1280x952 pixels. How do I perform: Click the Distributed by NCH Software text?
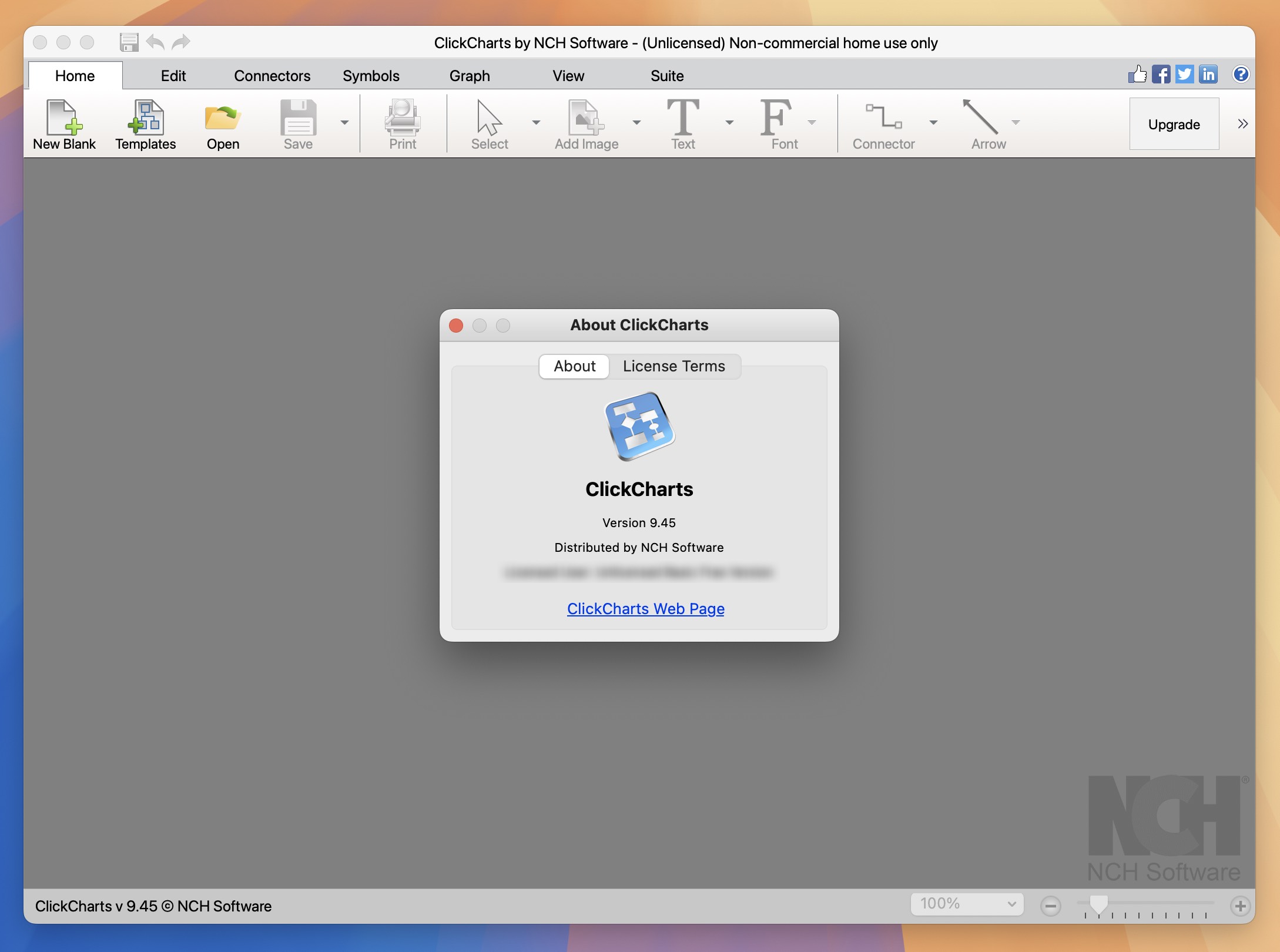(x=639, y=548)
